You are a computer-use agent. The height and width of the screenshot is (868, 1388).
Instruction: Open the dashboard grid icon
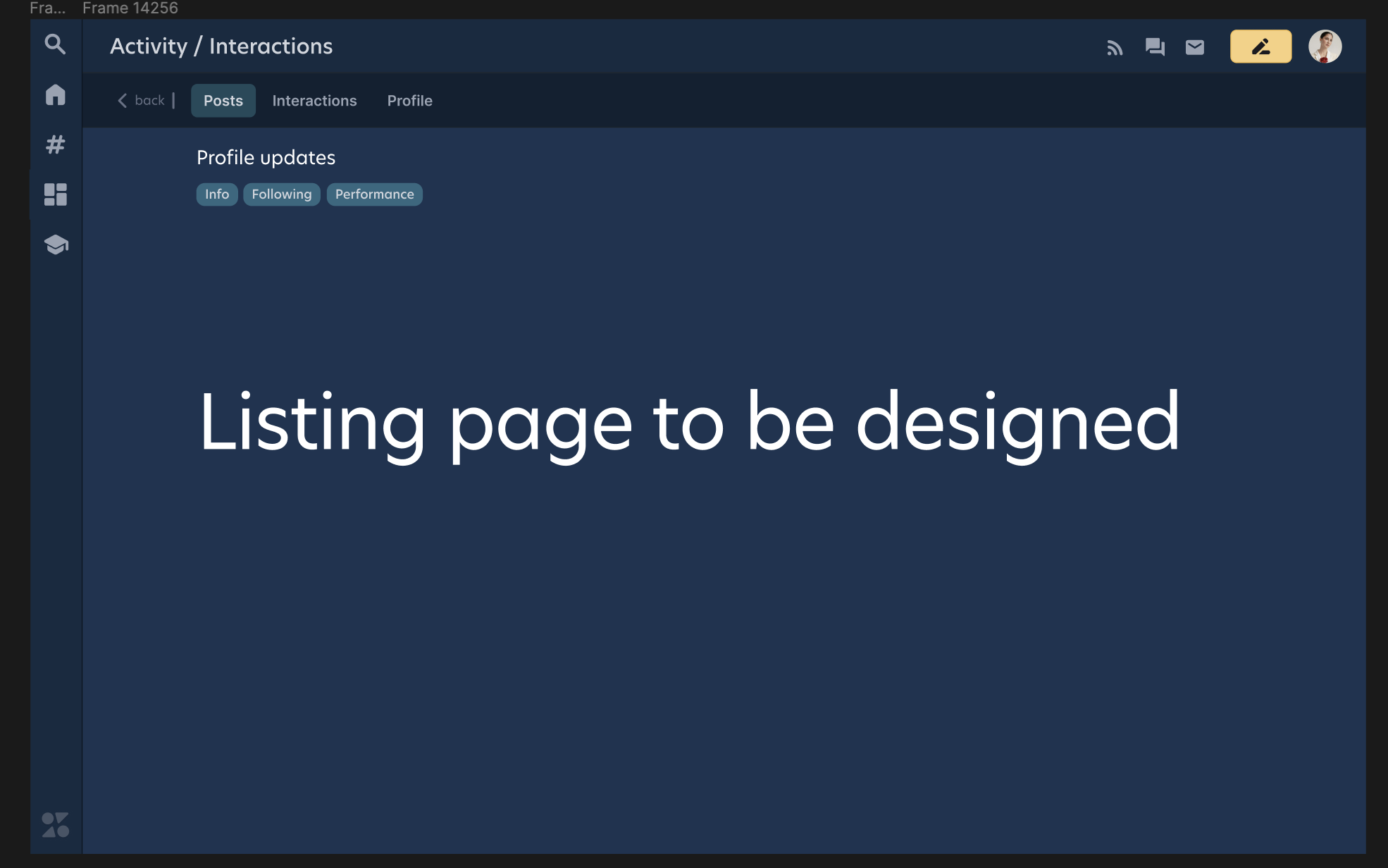[x=55, y=195]
